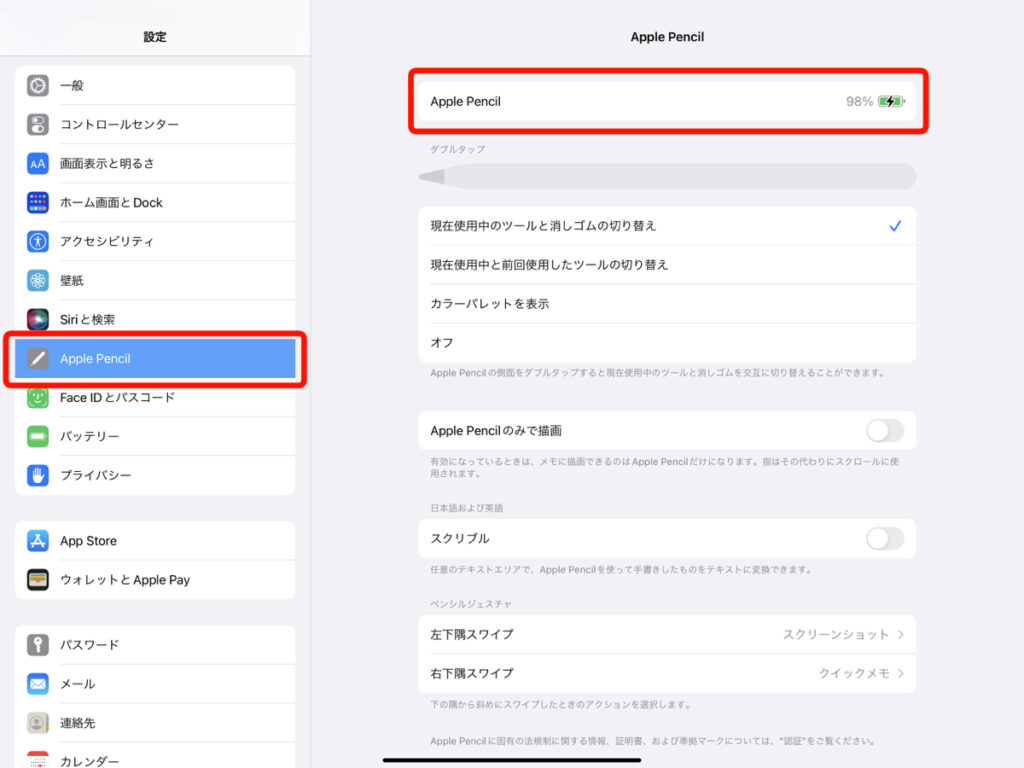
Task: Open the Control Center (コントロールセンター) icon
Action: (x=38, y=125)
